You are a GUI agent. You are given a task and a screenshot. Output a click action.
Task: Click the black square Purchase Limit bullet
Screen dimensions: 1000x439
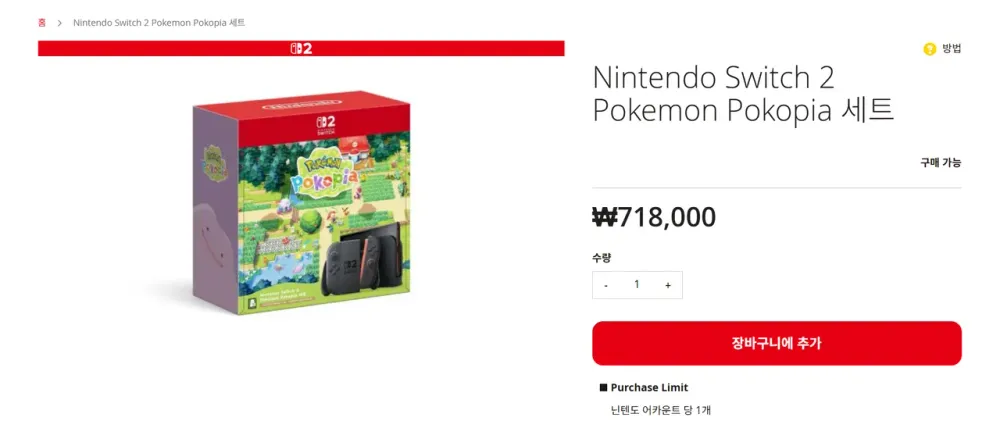coord(603,387)
